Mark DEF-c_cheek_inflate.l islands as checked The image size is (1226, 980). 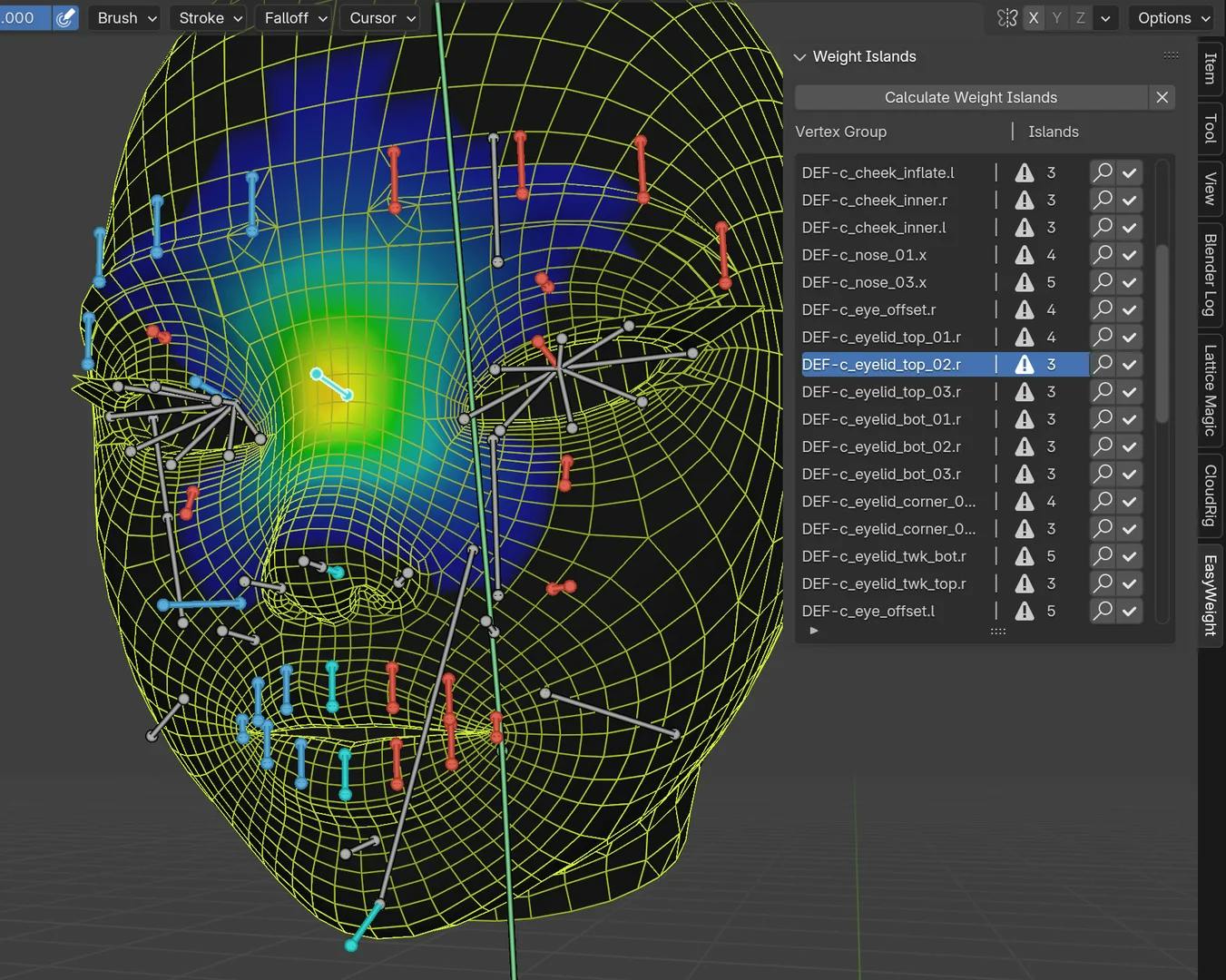tap(1129, 172)
